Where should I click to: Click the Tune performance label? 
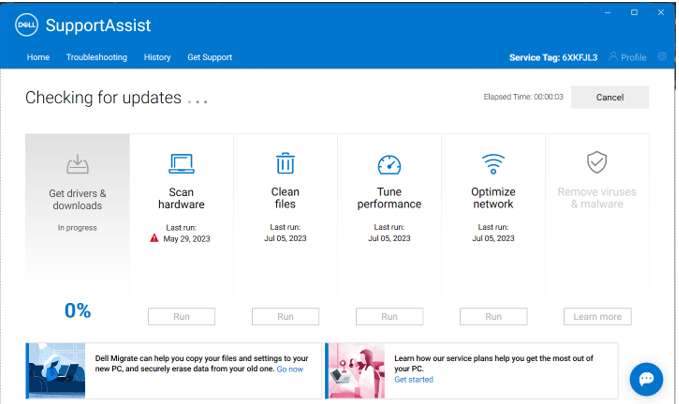[389, 198]
